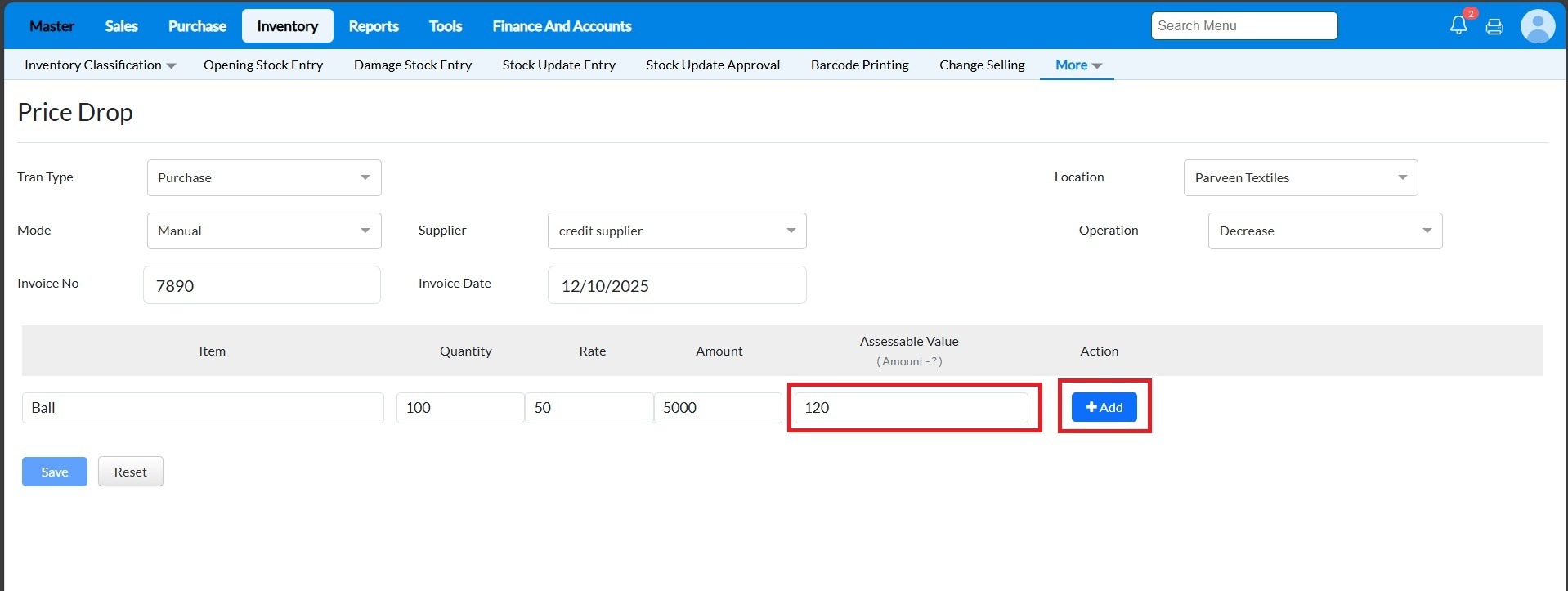Screen dimensions: 1568x591
Task: Open the More submenu
Action: coord(1077,65)
